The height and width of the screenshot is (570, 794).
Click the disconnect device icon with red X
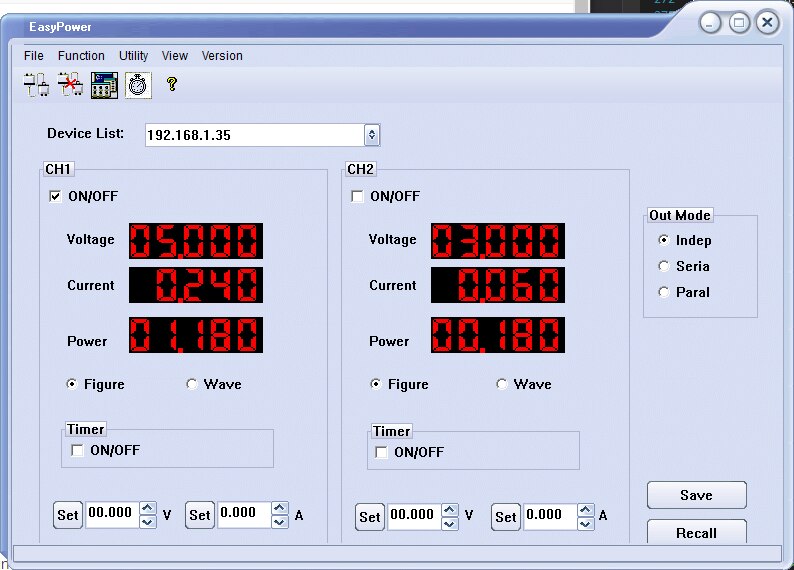click(x=70, y=85)
